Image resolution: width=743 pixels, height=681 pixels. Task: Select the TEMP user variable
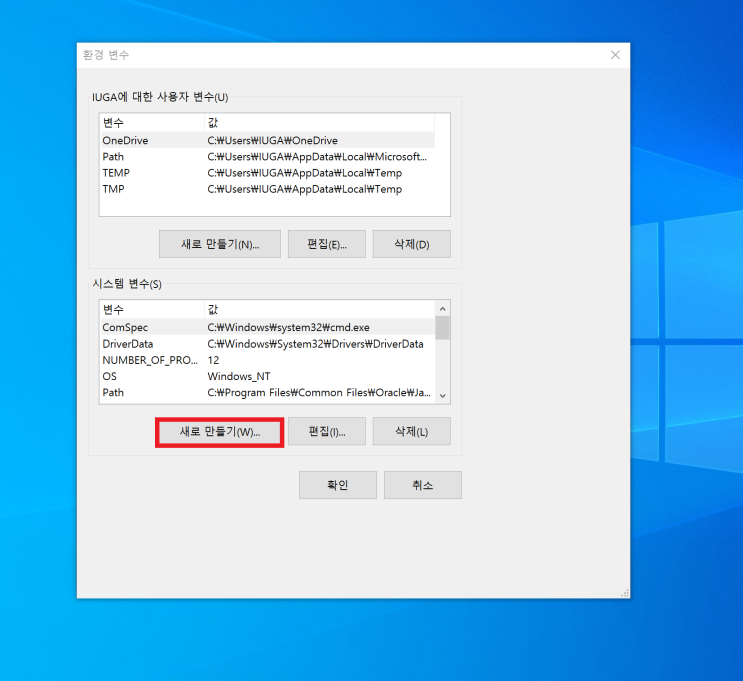pos(267,173)
